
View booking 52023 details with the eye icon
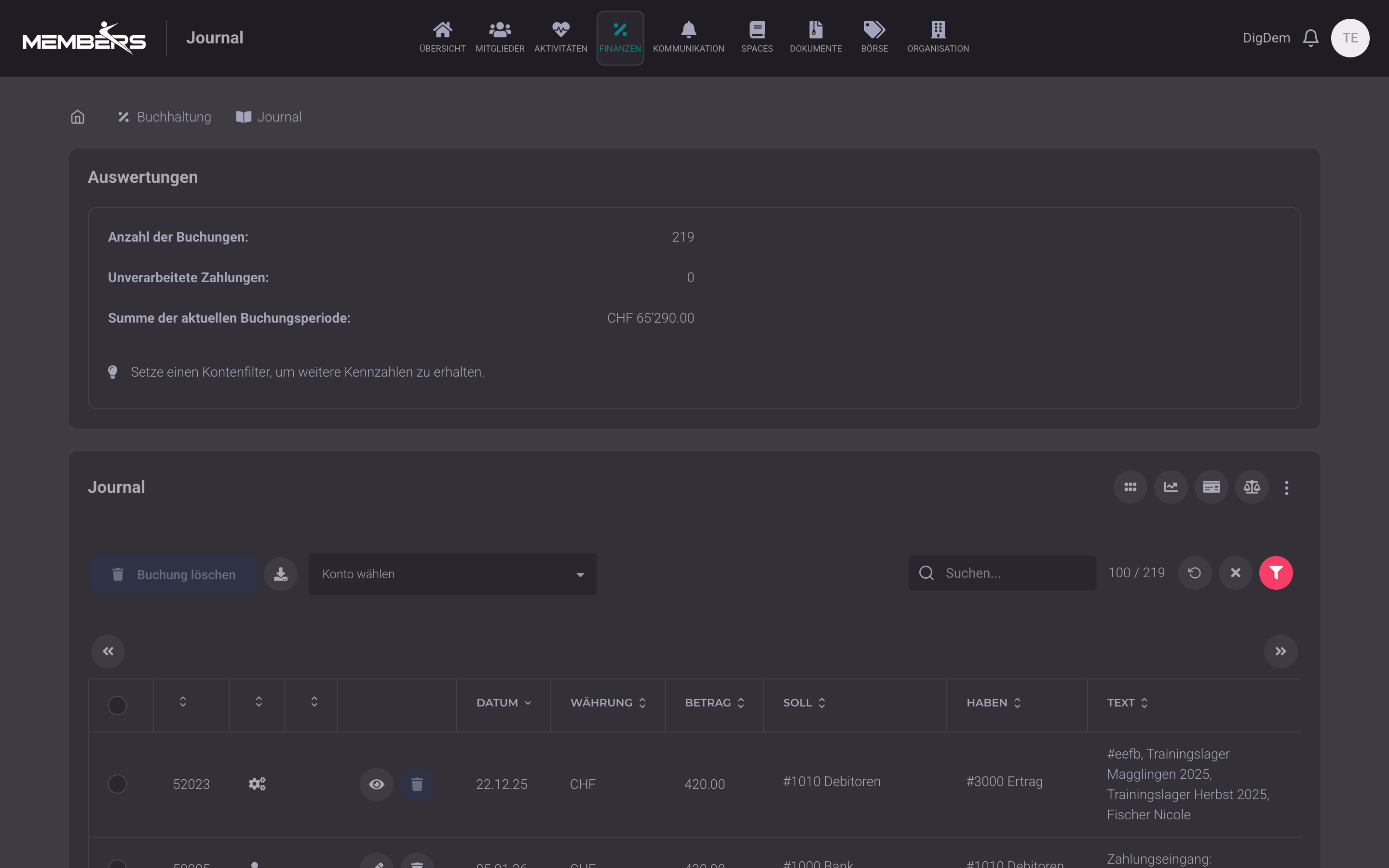click(377, 784)
